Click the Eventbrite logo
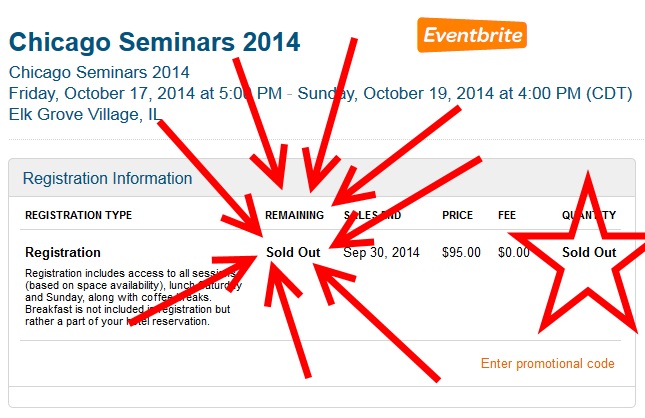 [471, 35]
